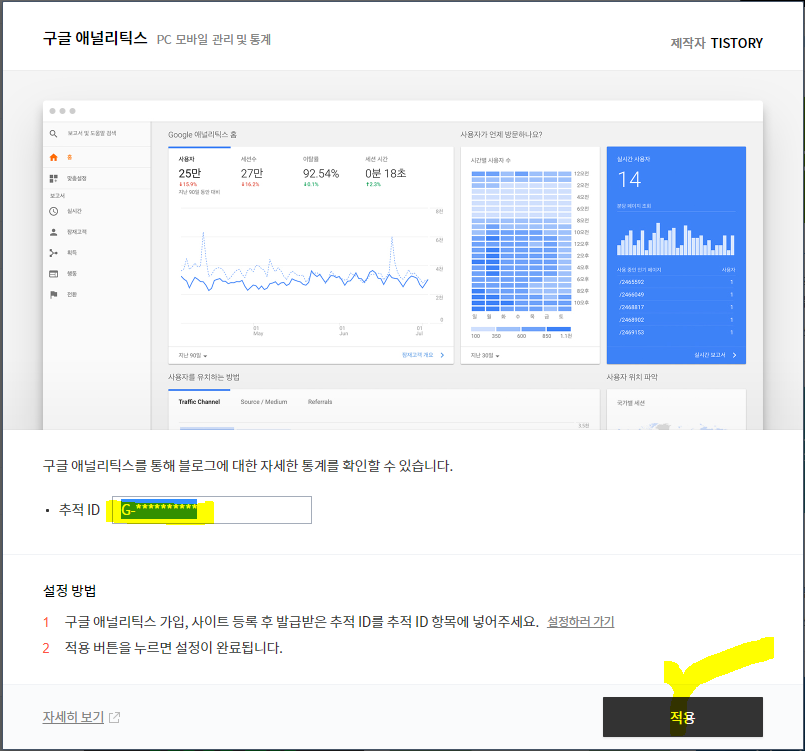805x751 pixels.
Task: Open the 자세히 보기 link
Action: click(73, 717)
